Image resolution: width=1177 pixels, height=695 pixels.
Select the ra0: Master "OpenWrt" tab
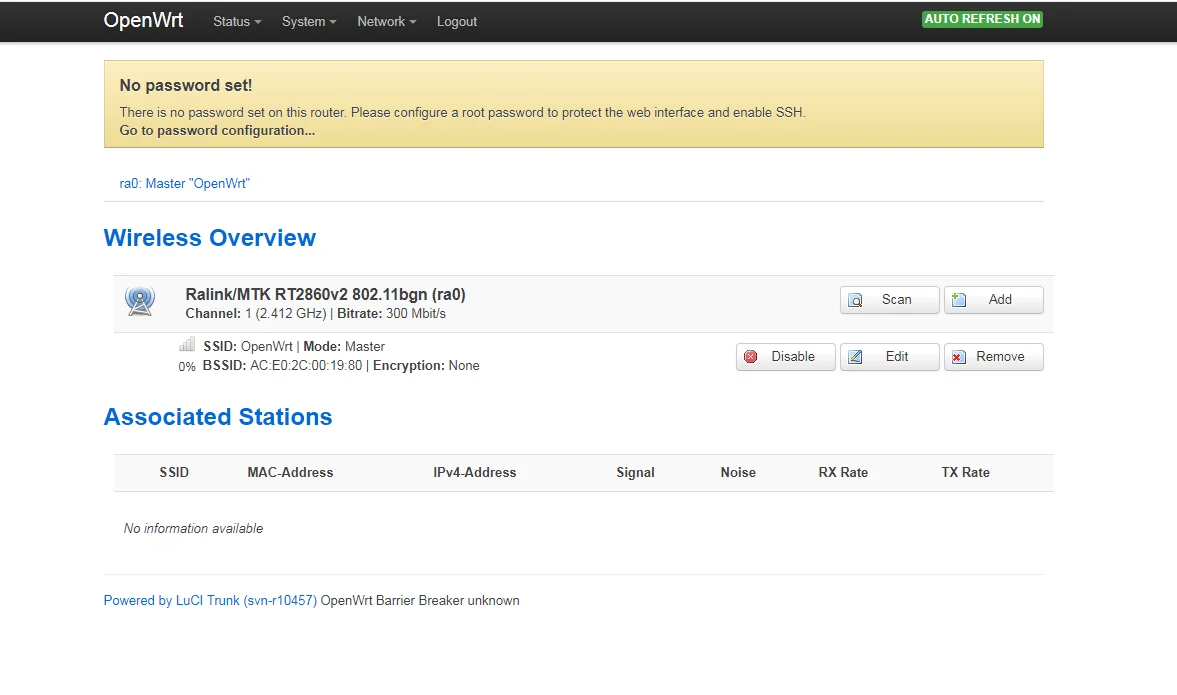click(x=185, y=183)
